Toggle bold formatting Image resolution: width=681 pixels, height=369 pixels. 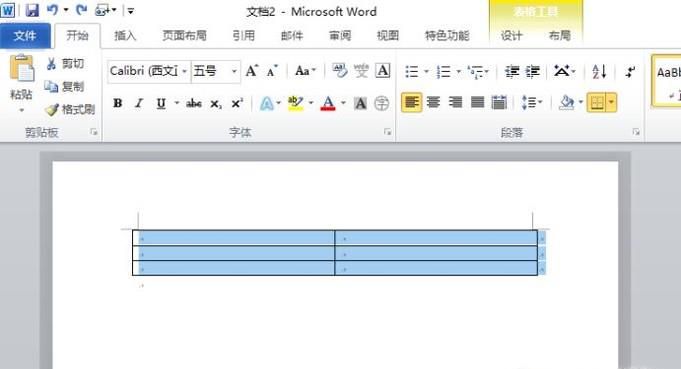[117, 103]
